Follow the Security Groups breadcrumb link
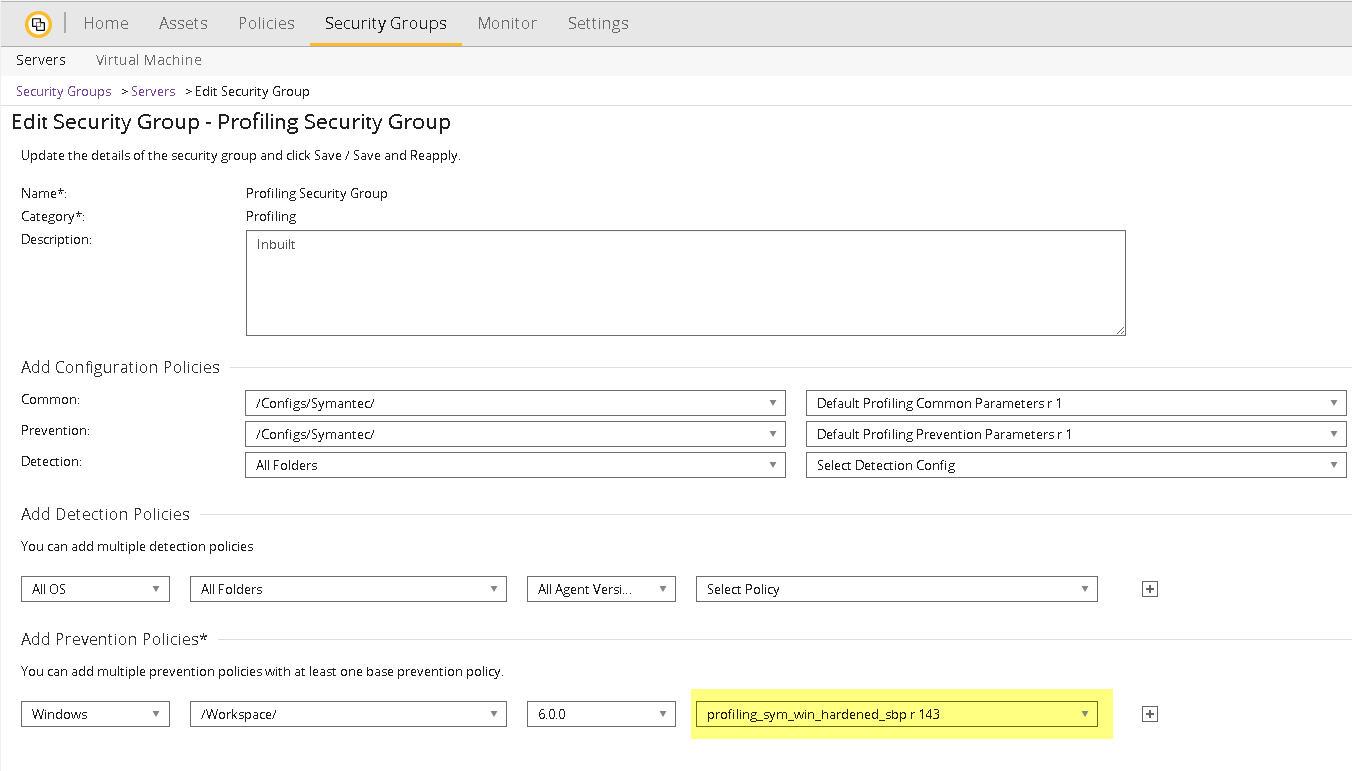 [x=63, y=91]
